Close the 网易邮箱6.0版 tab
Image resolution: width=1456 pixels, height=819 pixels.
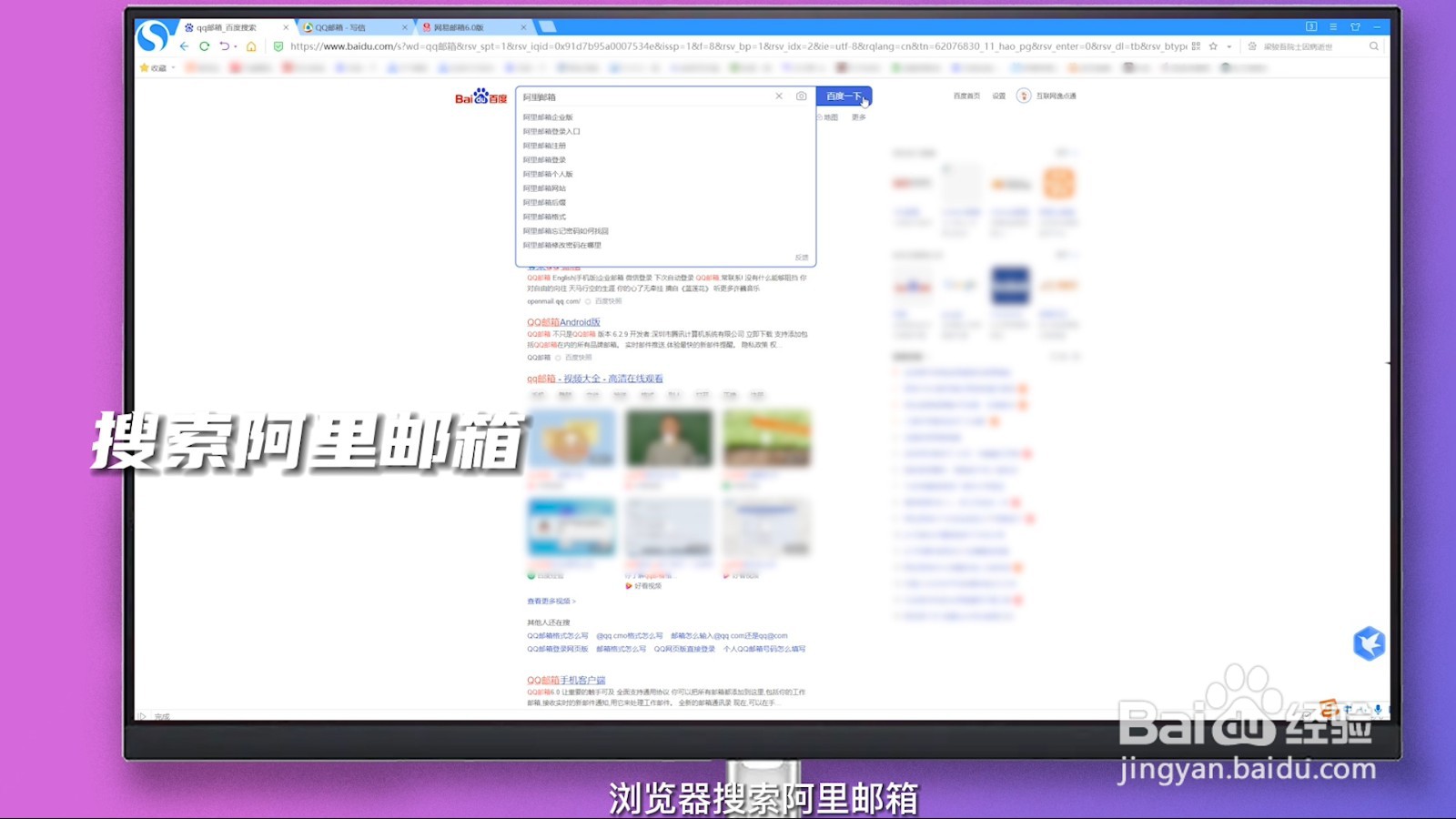click(x=523, y=27)
